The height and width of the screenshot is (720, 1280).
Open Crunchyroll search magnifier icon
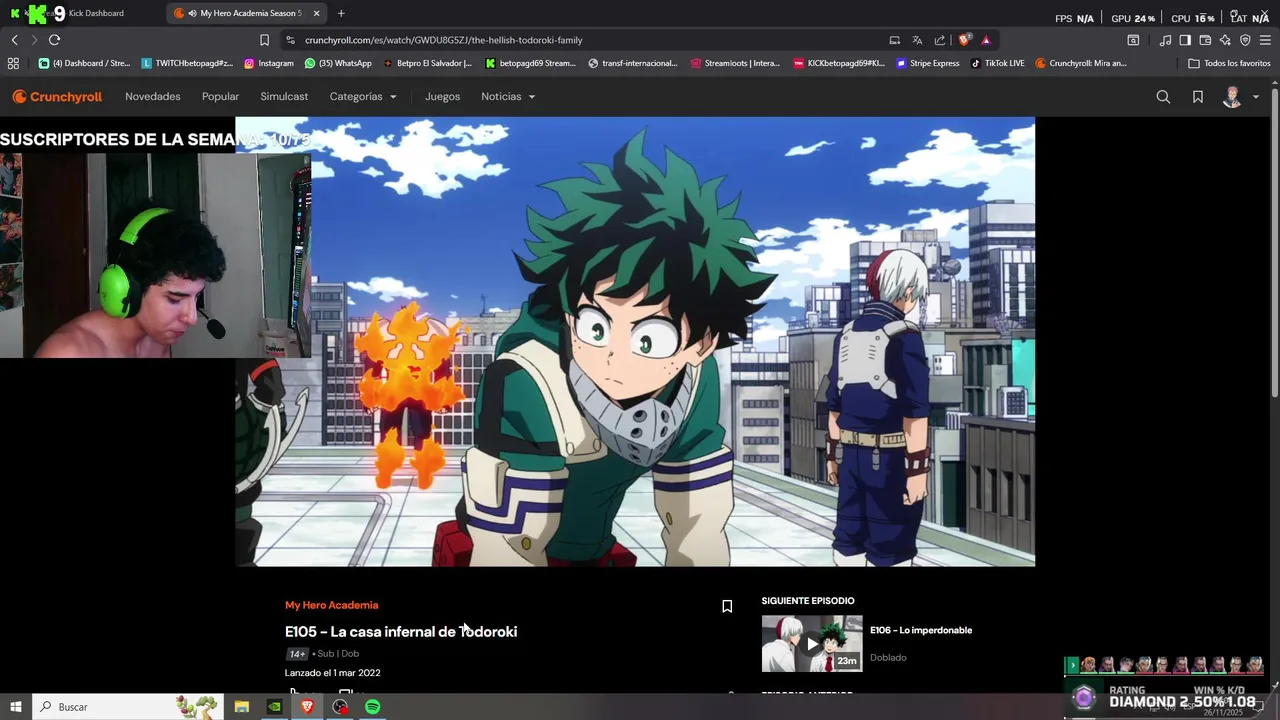(1163, 97)
